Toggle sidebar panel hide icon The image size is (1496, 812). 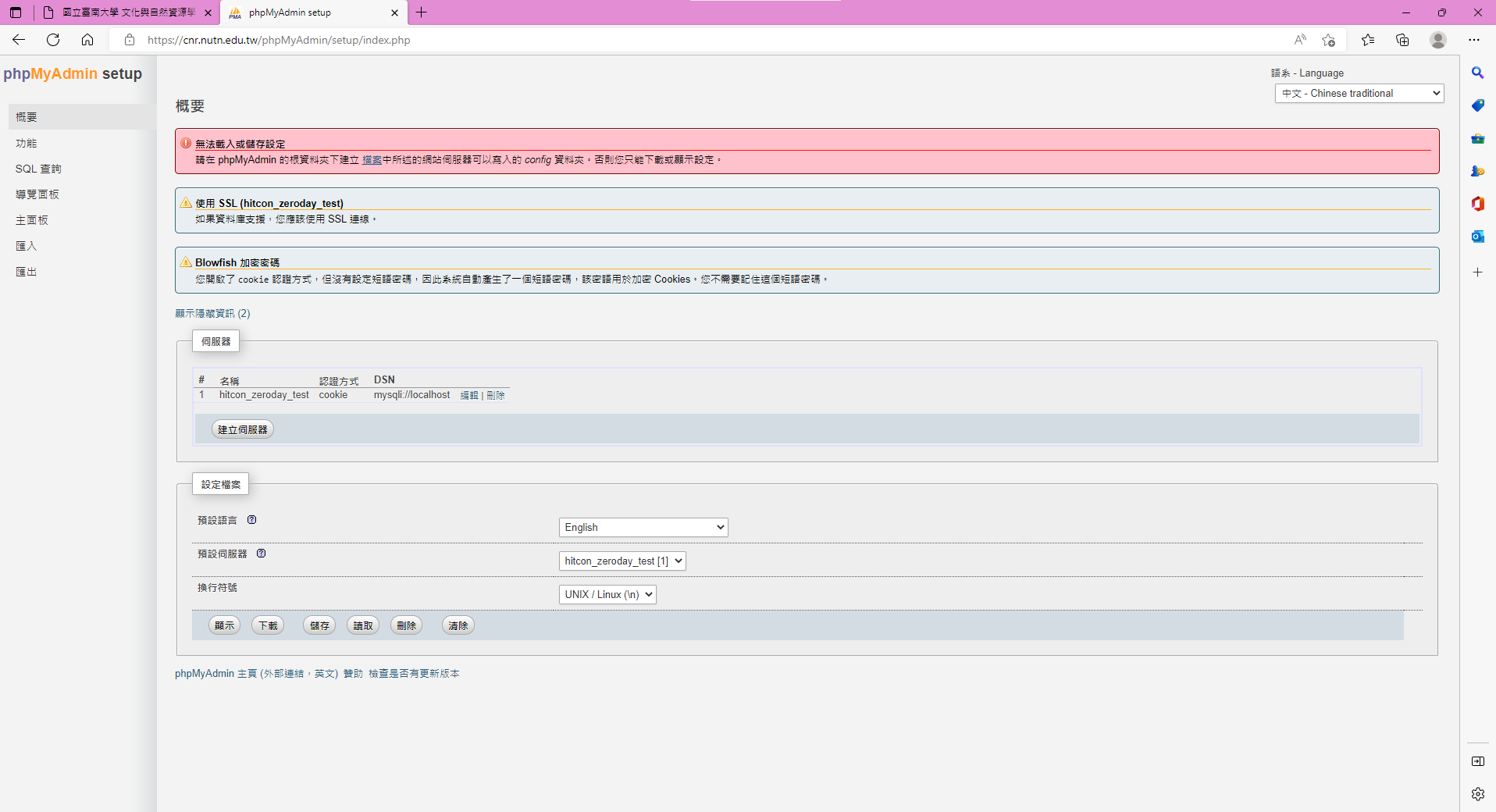(1478, 761)
